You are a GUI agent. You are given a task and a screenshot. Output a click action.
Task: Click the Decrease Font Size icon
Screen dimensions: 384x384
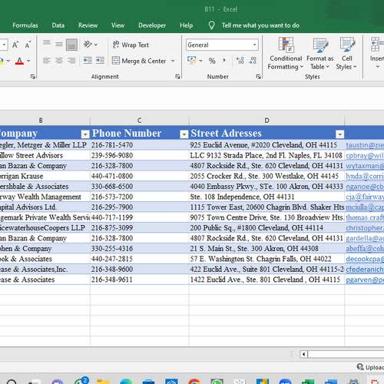point(28,45)
